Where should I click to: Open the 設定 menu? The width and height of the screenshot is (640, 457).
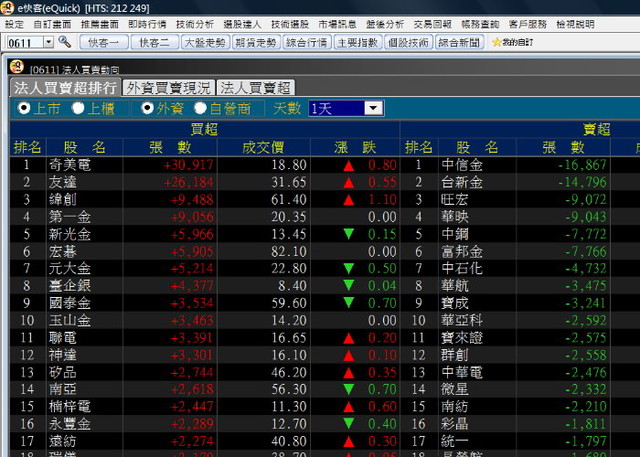click(x=15, y=24)
